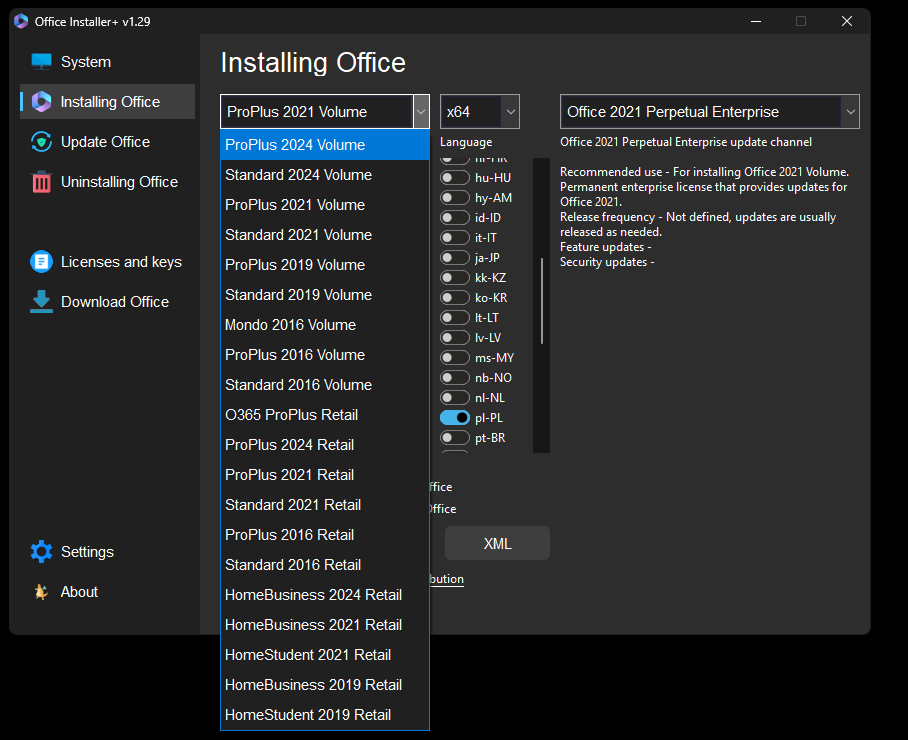Toggle the ko-KR language switch
Screen dimensions: 908x740
tap(455, 298)
